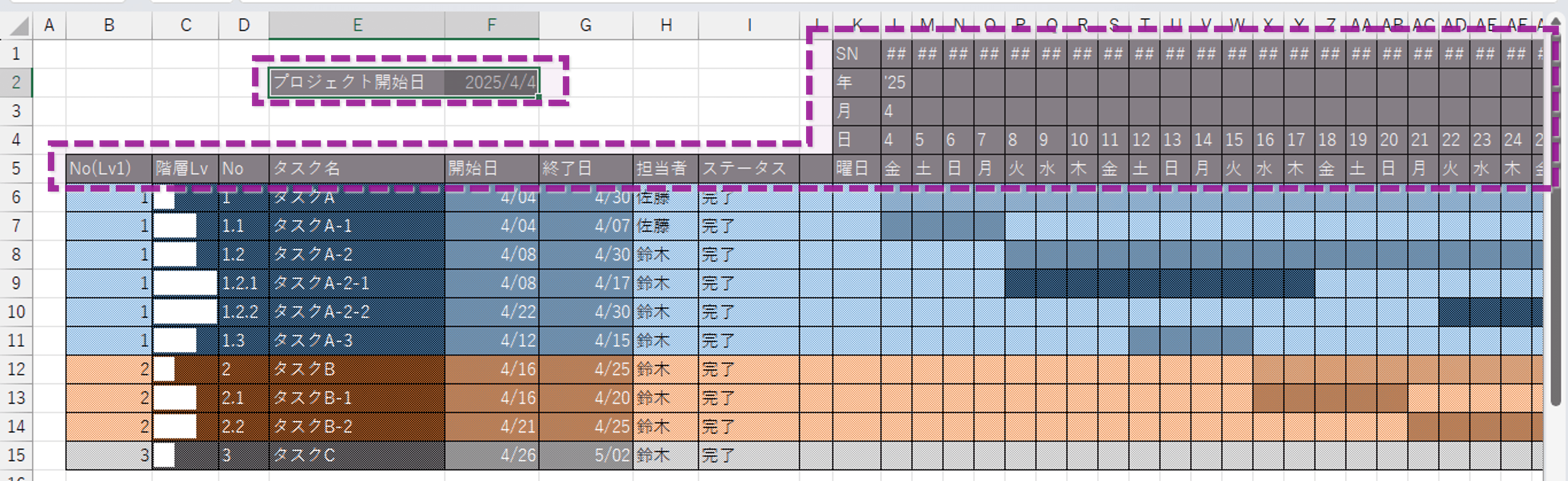The height and width of the screenshot is (481, 1568).
Task: Select column E header
Action: pyautogui.click(x=357, y=26)
